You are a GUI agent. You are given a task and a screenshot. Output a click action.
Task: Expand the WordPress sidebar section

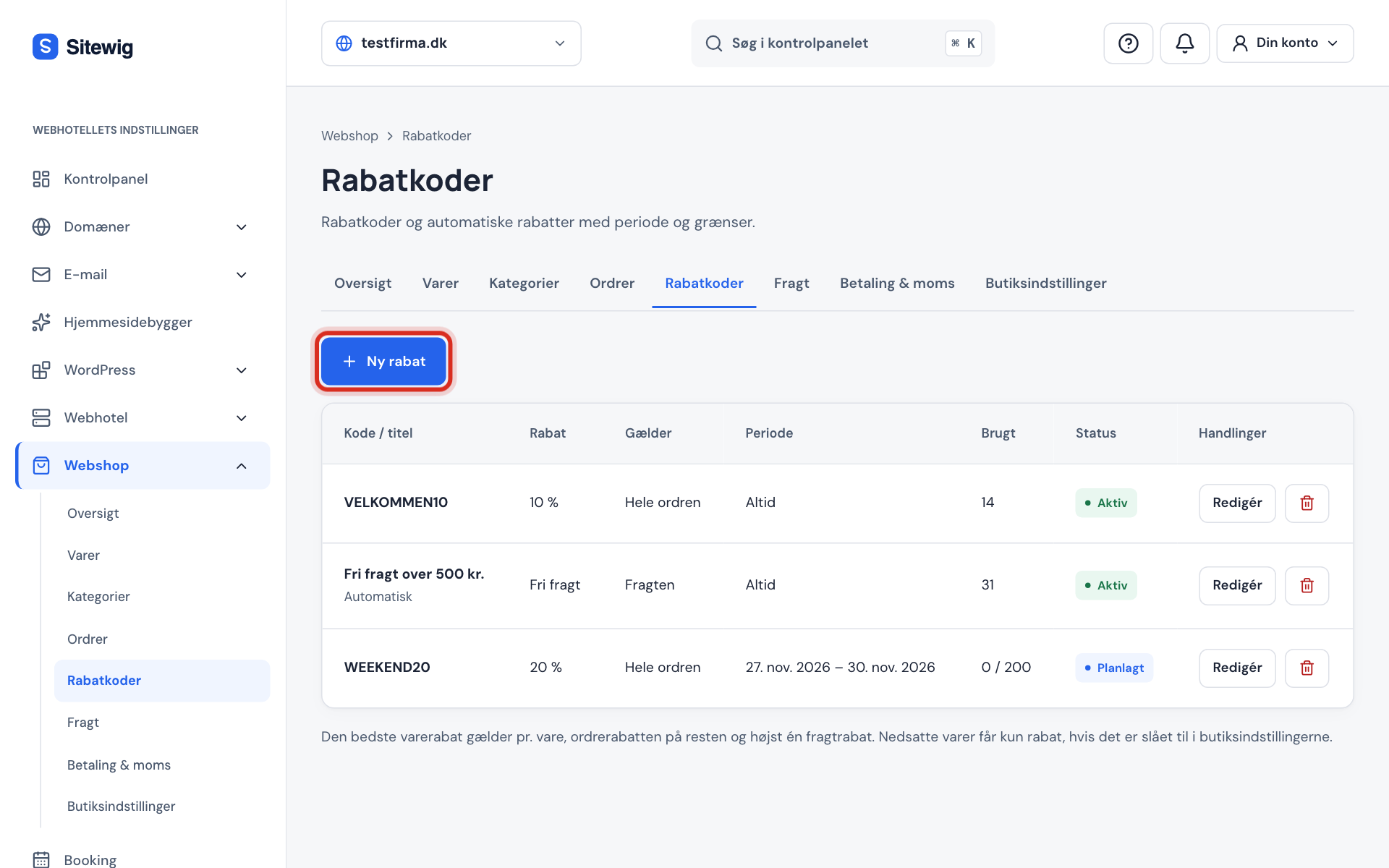[x=242, y=370]
